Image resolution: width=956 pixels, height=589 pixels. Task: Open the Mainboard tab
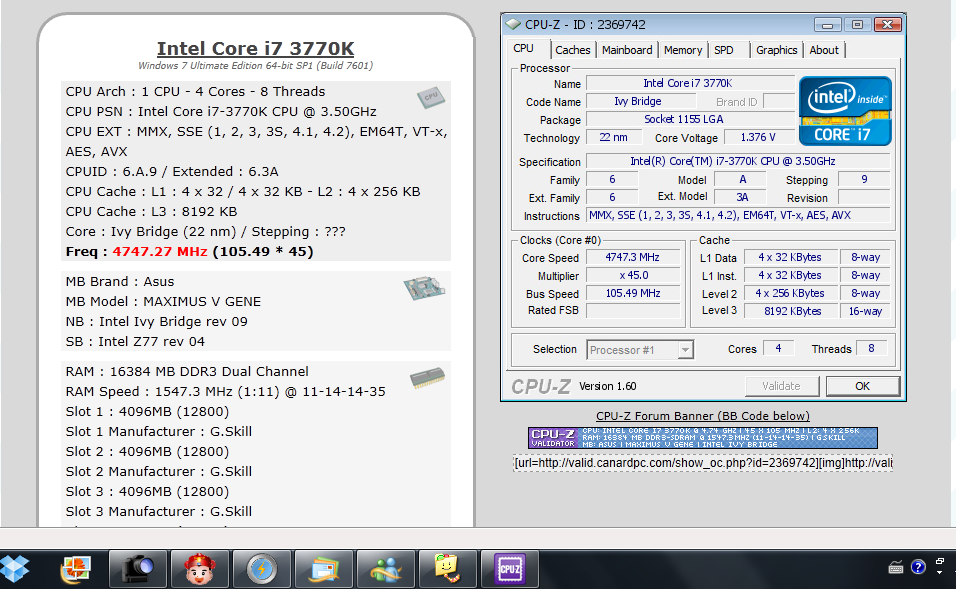[627, 50]
